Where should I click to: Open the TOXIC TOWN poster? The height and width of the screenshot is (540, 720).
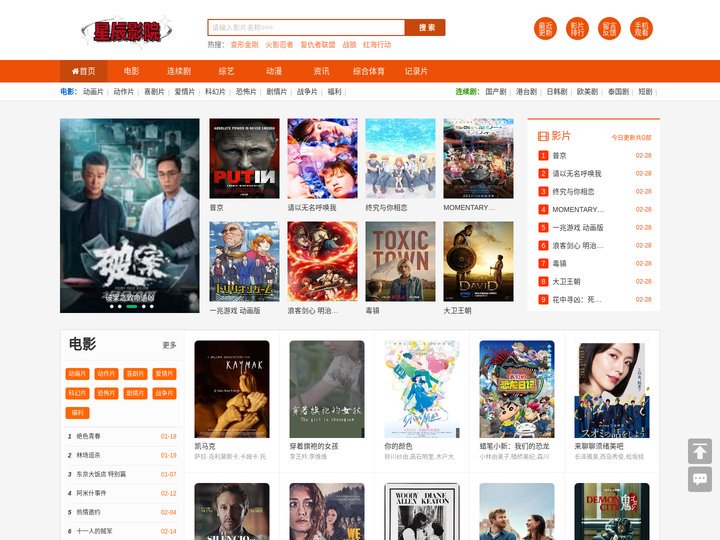click(400, 261)
